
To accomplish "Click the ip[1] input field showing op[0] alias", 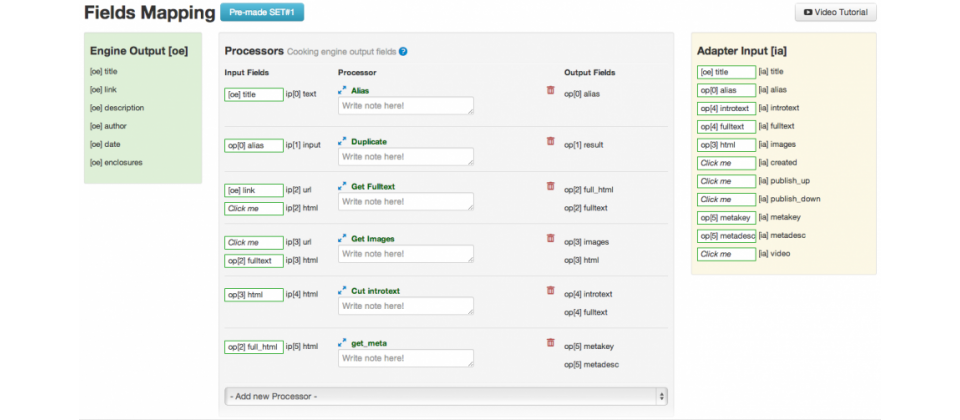I will (254, 146).
